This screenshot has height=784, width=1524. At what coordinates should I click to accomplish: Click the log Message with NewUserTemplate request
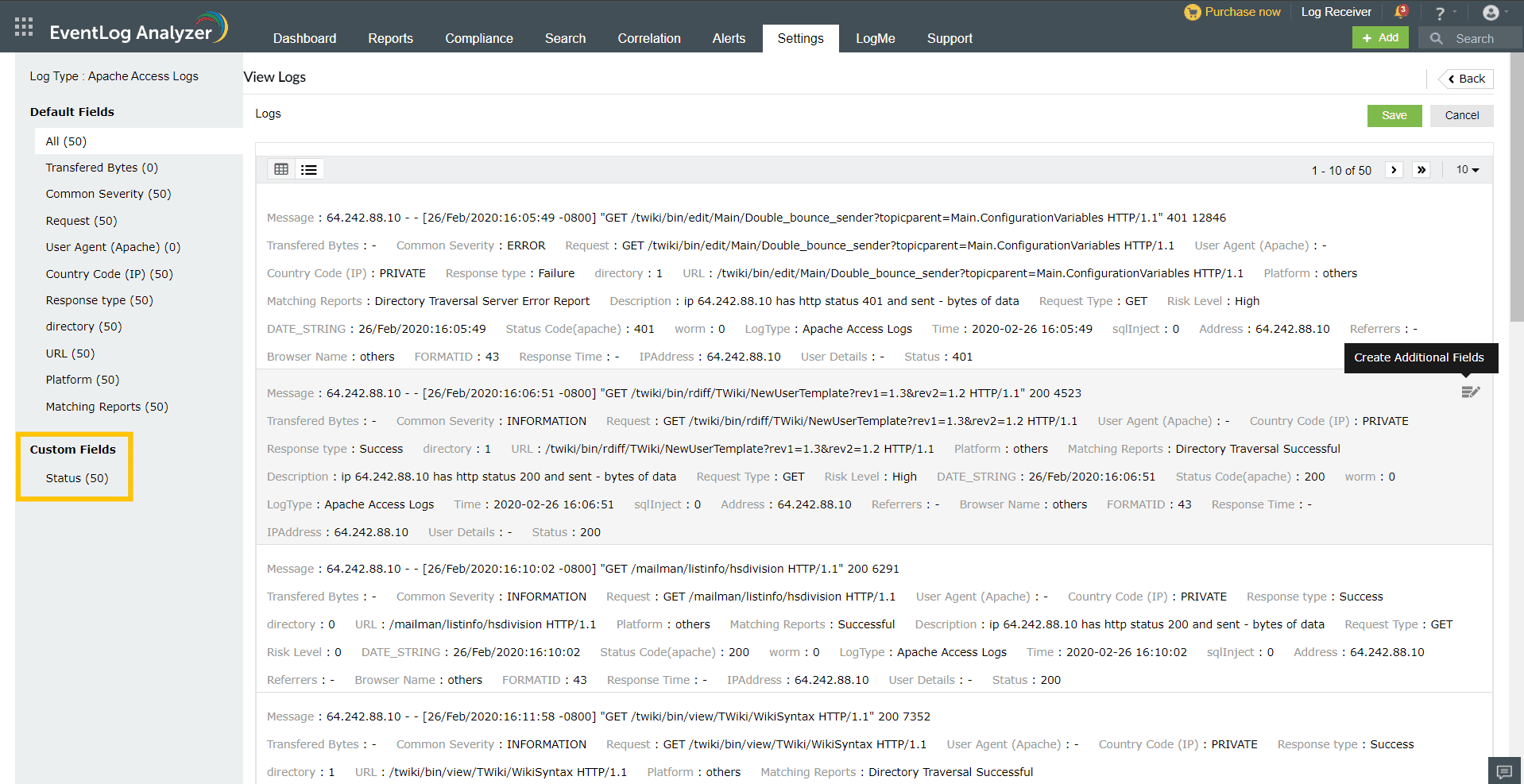coord(674,393)
